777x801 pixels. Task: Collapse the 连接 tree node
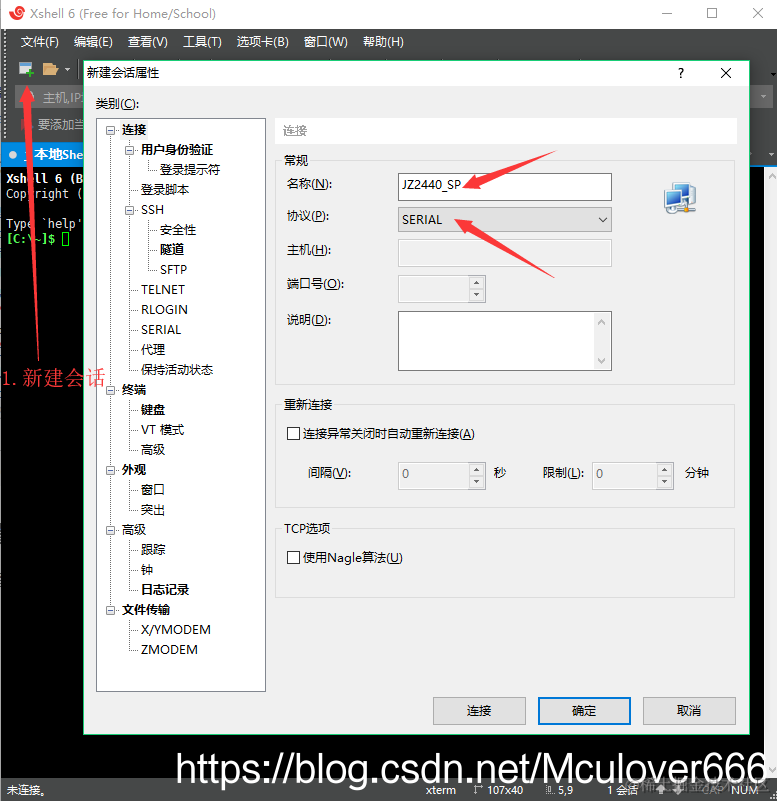tap(110, 130)
